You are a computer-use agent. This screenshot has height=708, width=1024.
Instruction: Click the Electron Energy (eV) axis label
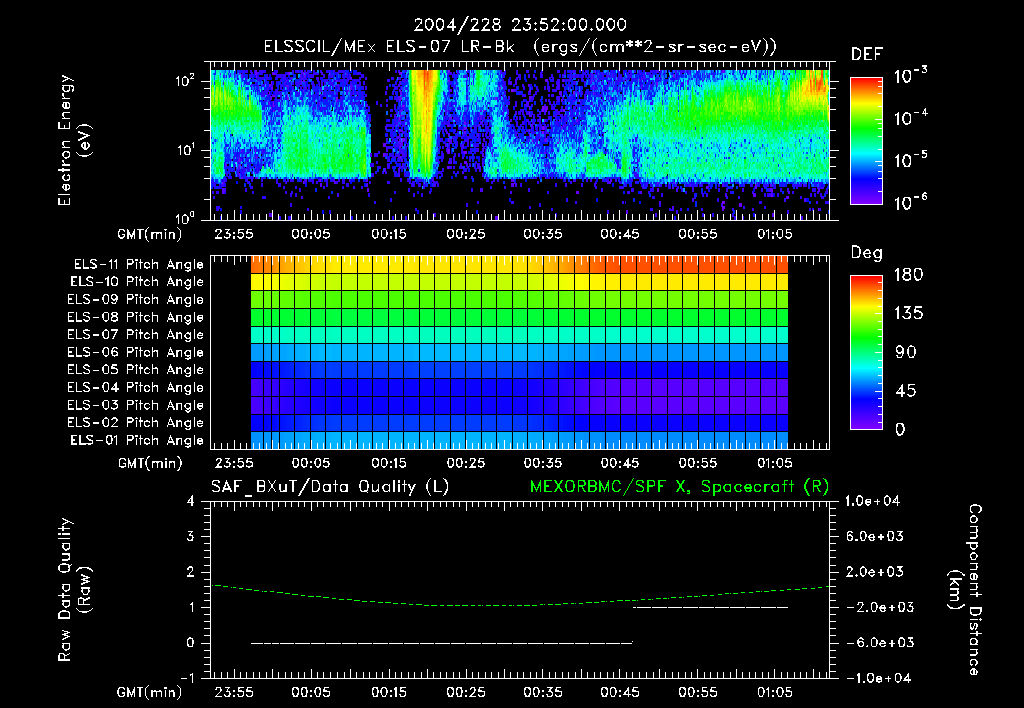[74, 140]
